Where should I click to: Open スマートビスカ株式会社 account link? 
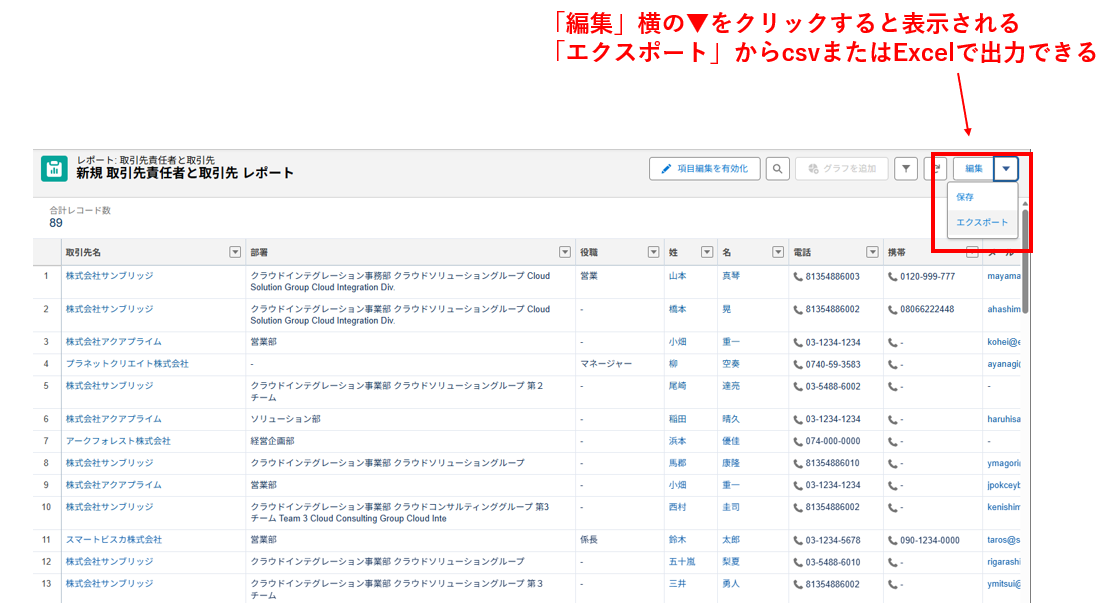click(113, 539)
